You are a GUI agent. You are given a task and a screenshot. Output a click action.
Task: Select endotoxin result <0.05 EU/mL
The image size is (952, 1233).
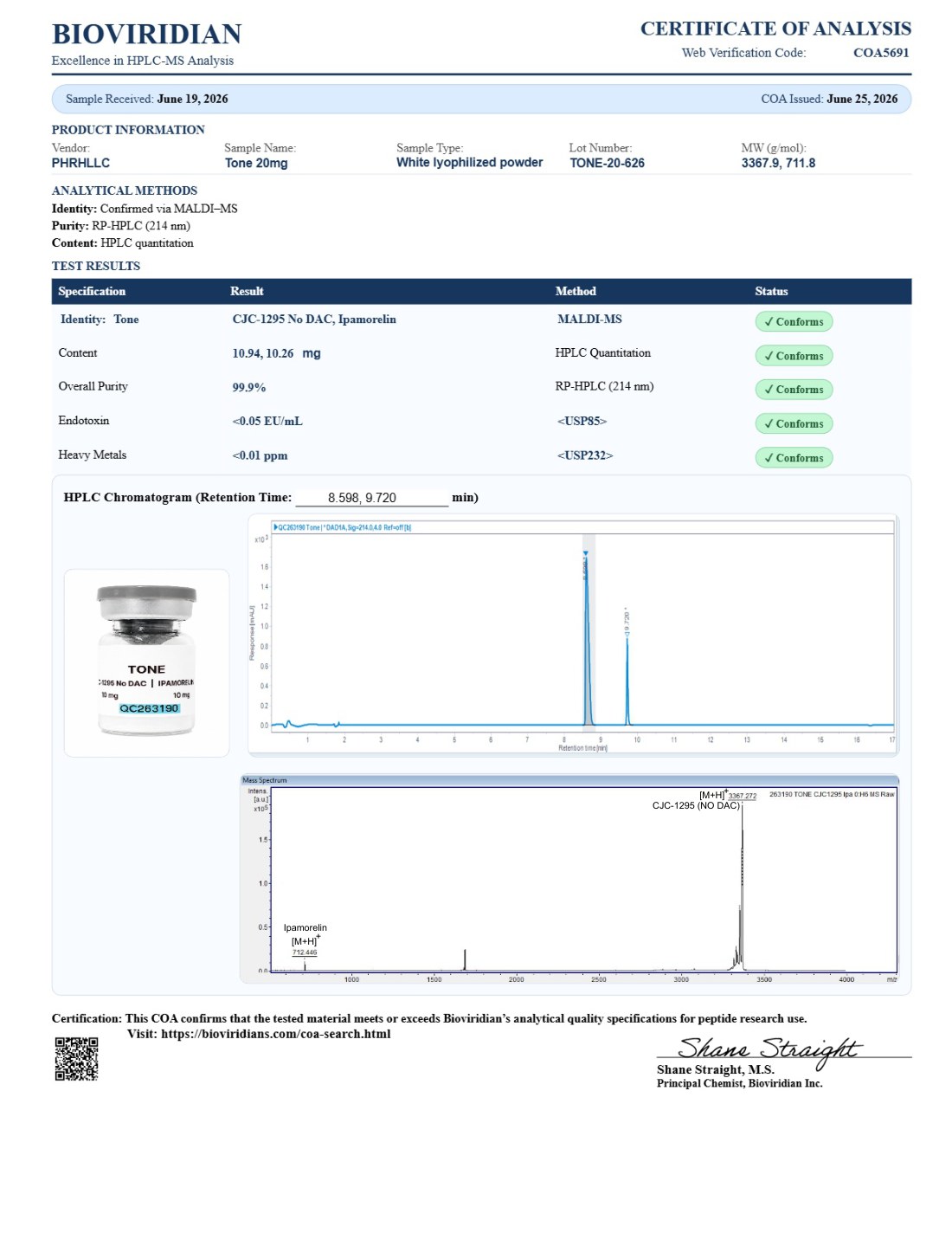coord(267,422)
